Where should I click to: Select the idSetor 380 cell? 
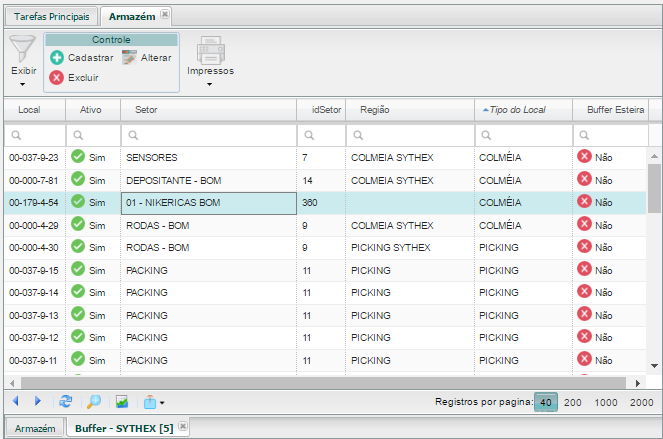tap(321, 203)
